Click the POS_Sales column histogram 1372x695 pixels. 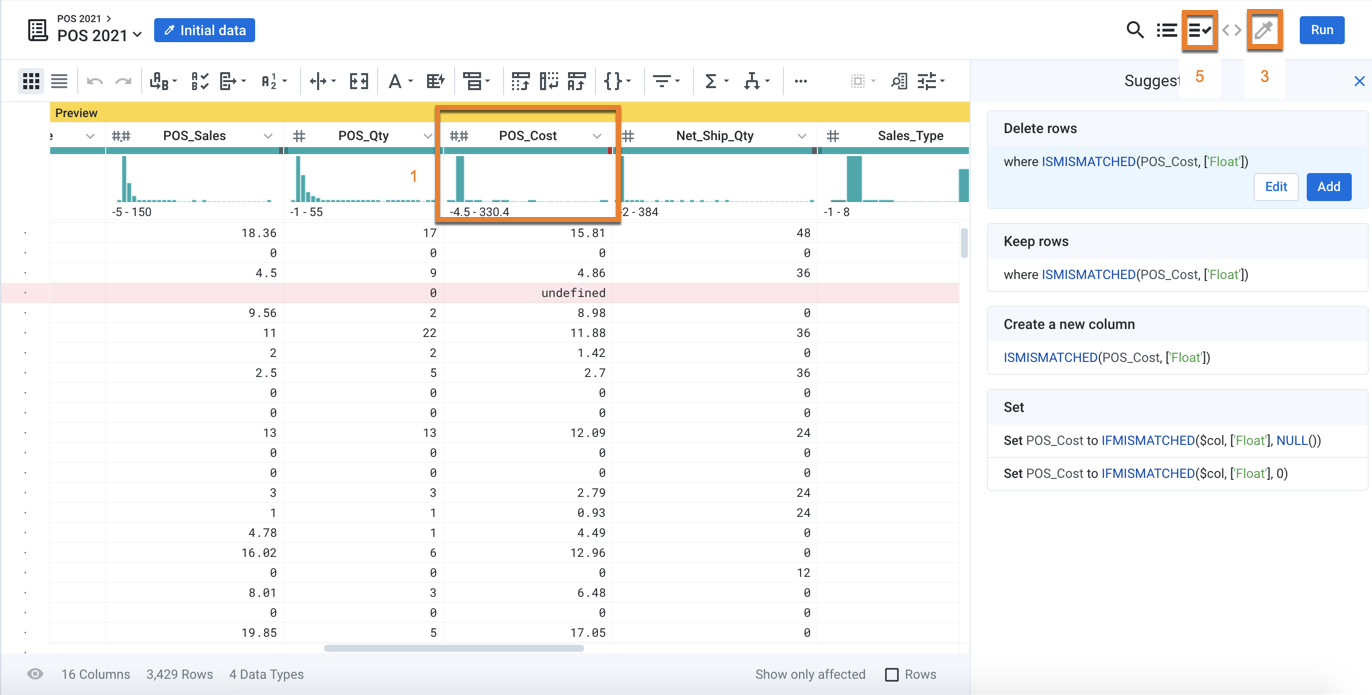tap(194, 180)
